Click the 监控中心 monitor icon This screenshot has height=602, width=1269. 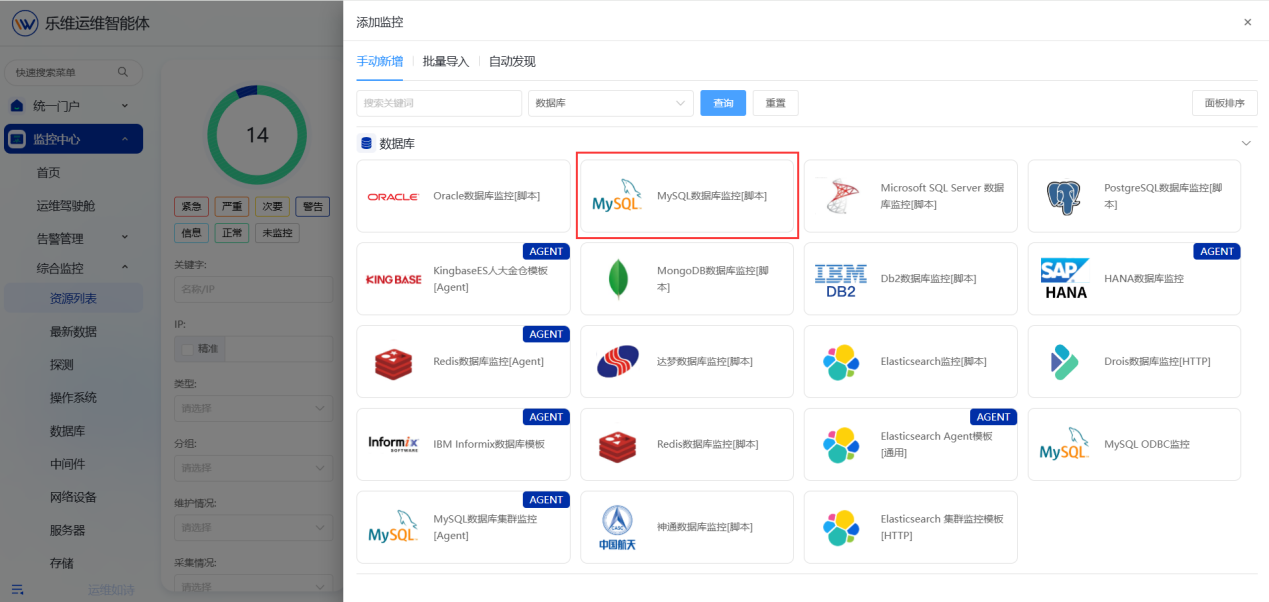pos(16,139)
